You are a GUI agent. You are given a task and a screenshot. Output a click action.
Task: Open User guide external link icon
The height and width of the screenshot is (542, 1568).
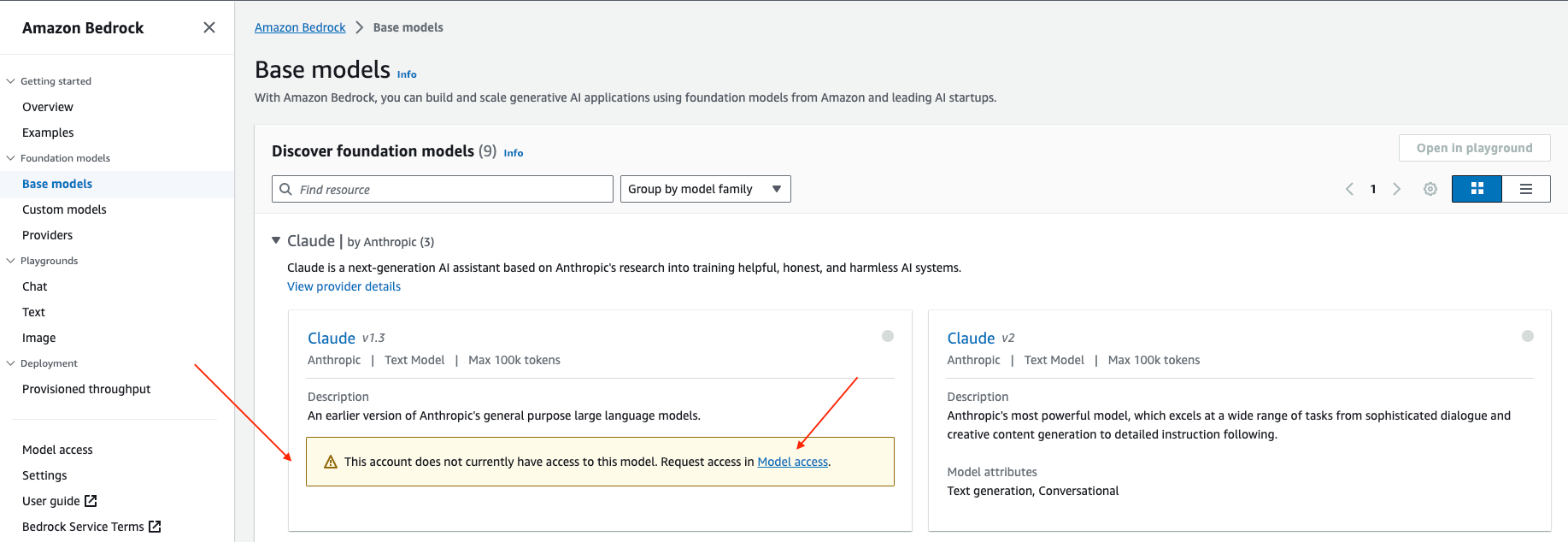pyautogui.click(x=91, y=501)
